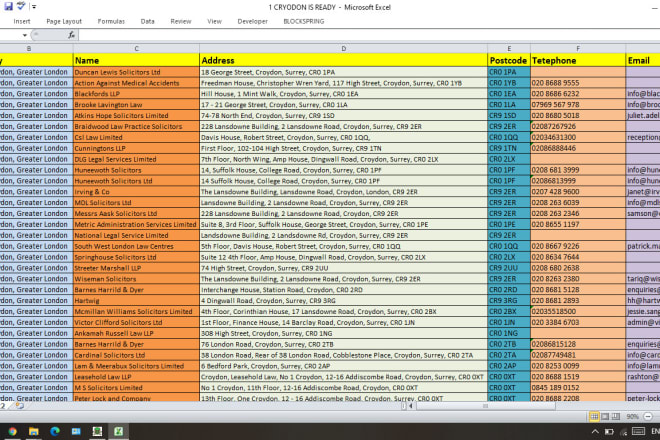Open the Name Box dropdown arrow
660x440 pixels.
tap(25, 35)
